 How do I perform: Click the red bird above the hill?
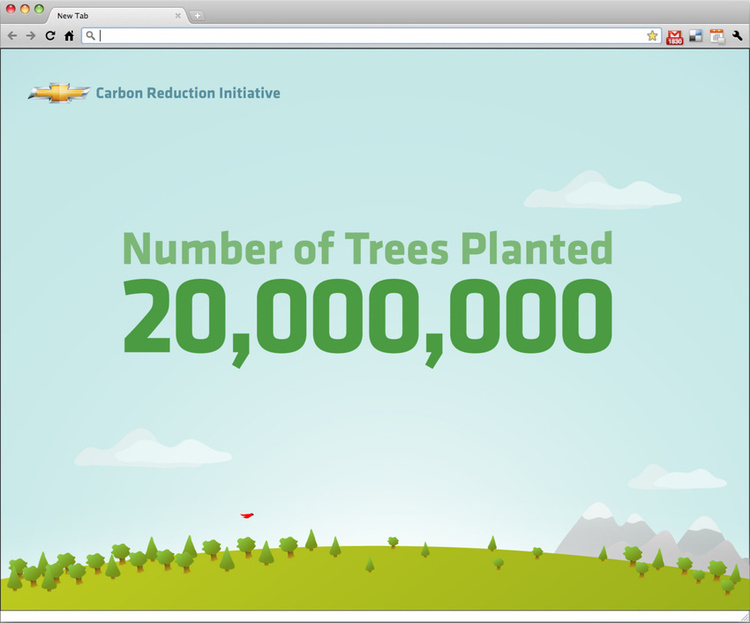click(247, 515)
